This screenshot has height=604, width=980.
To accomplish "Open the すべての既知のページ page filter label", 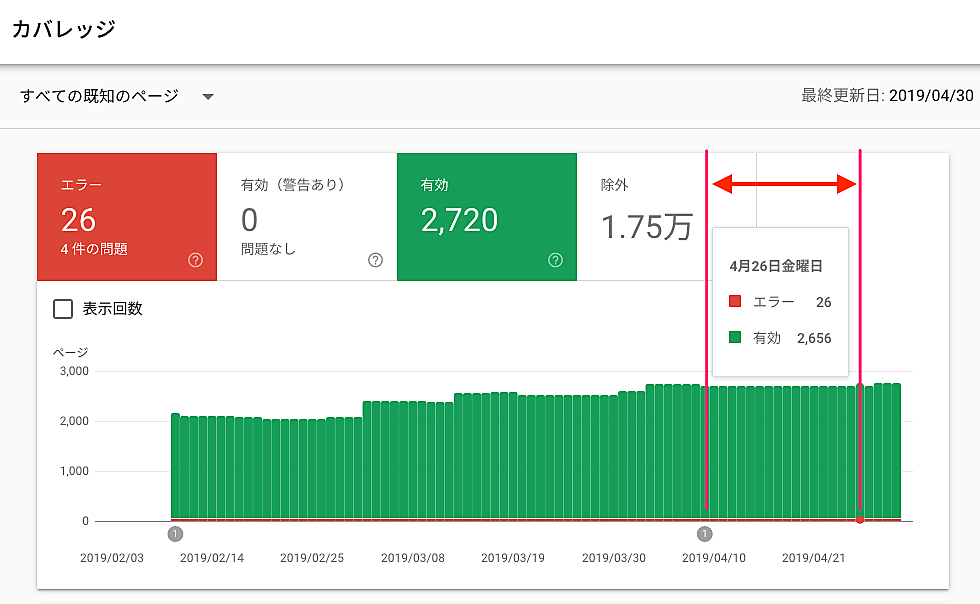I will 99,97.
